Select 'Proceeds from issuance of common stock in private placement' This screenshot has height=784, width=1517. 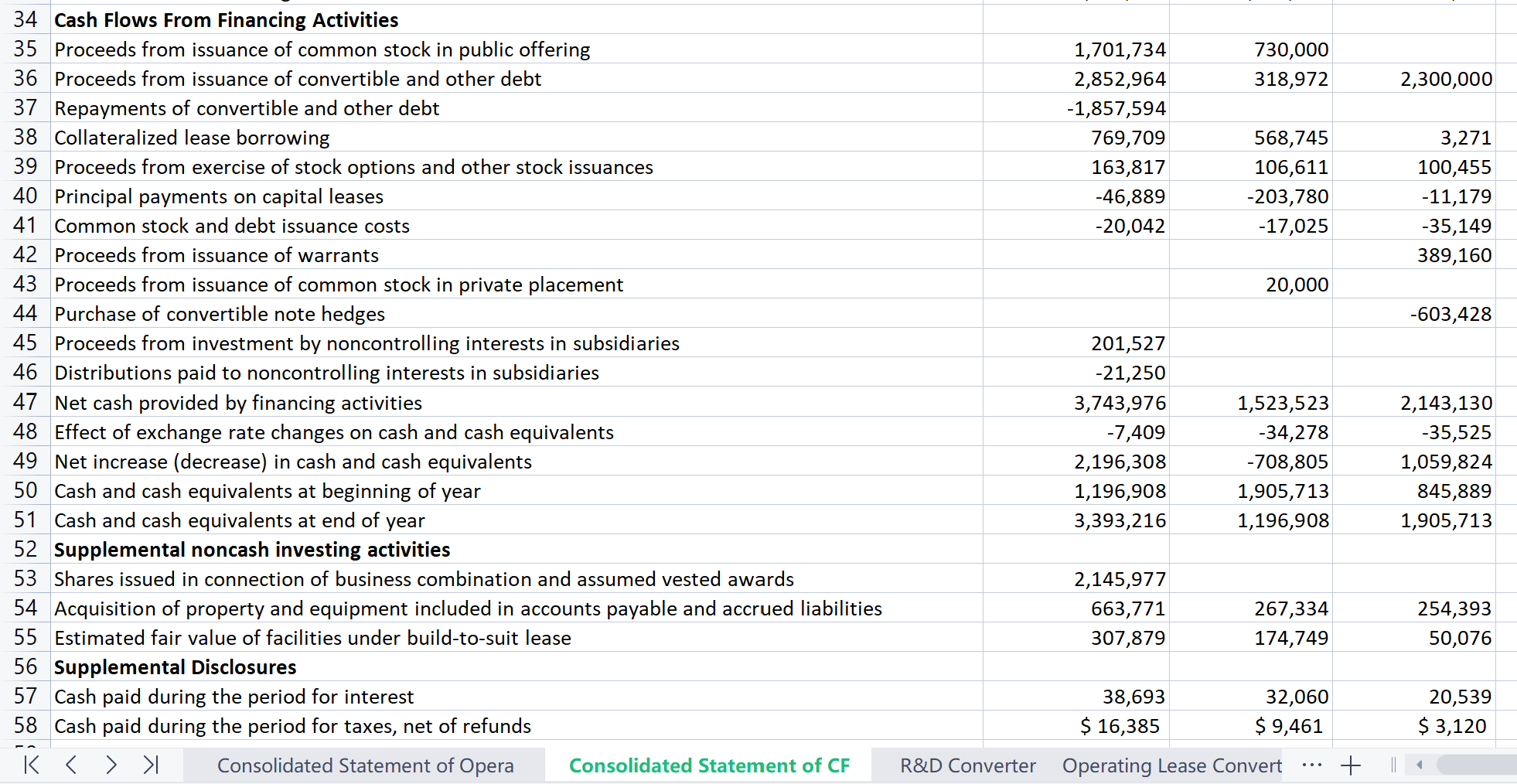tap(516, 284)
